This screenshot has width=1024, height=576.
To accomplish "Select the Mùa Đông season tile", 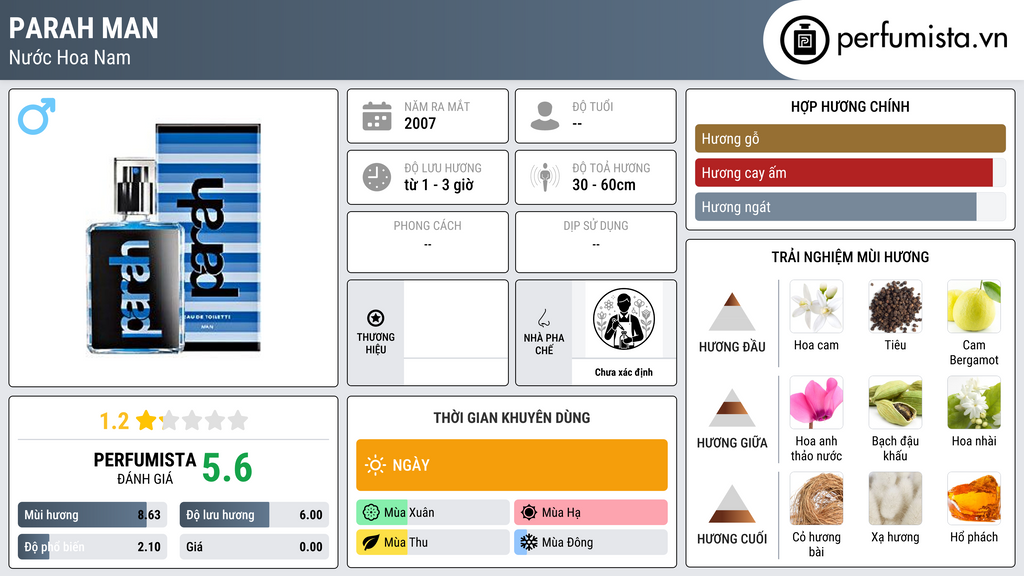I will 591,542.
